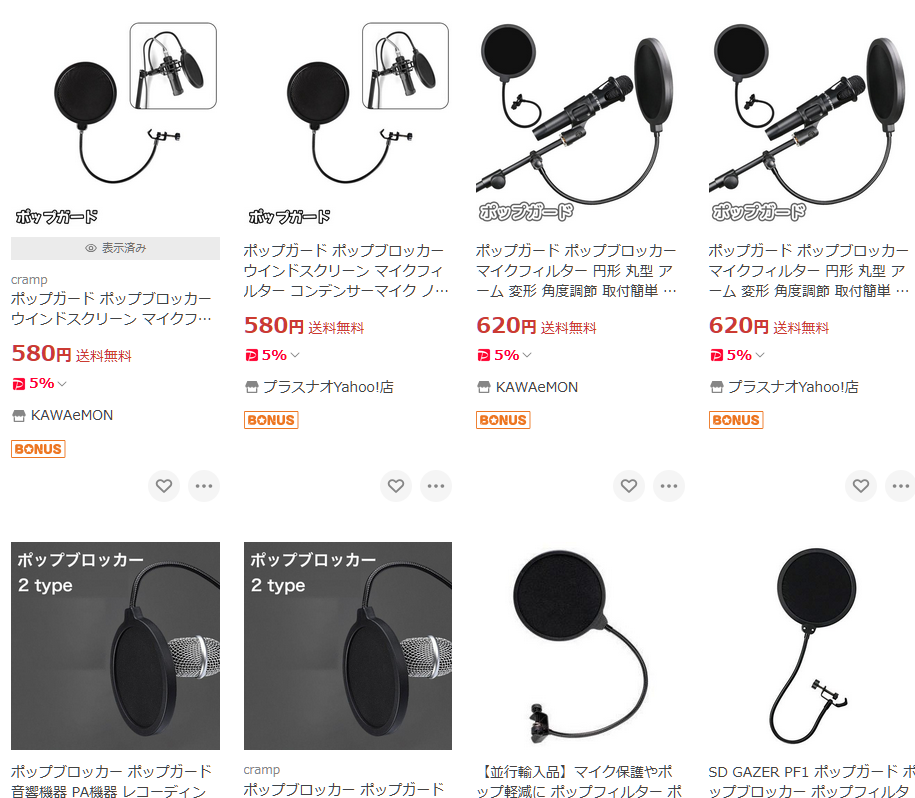915x798 pixels.
Task: Click BONUS badge under KAWAeMON 620円 item
Action: click(x=503, y=420)
